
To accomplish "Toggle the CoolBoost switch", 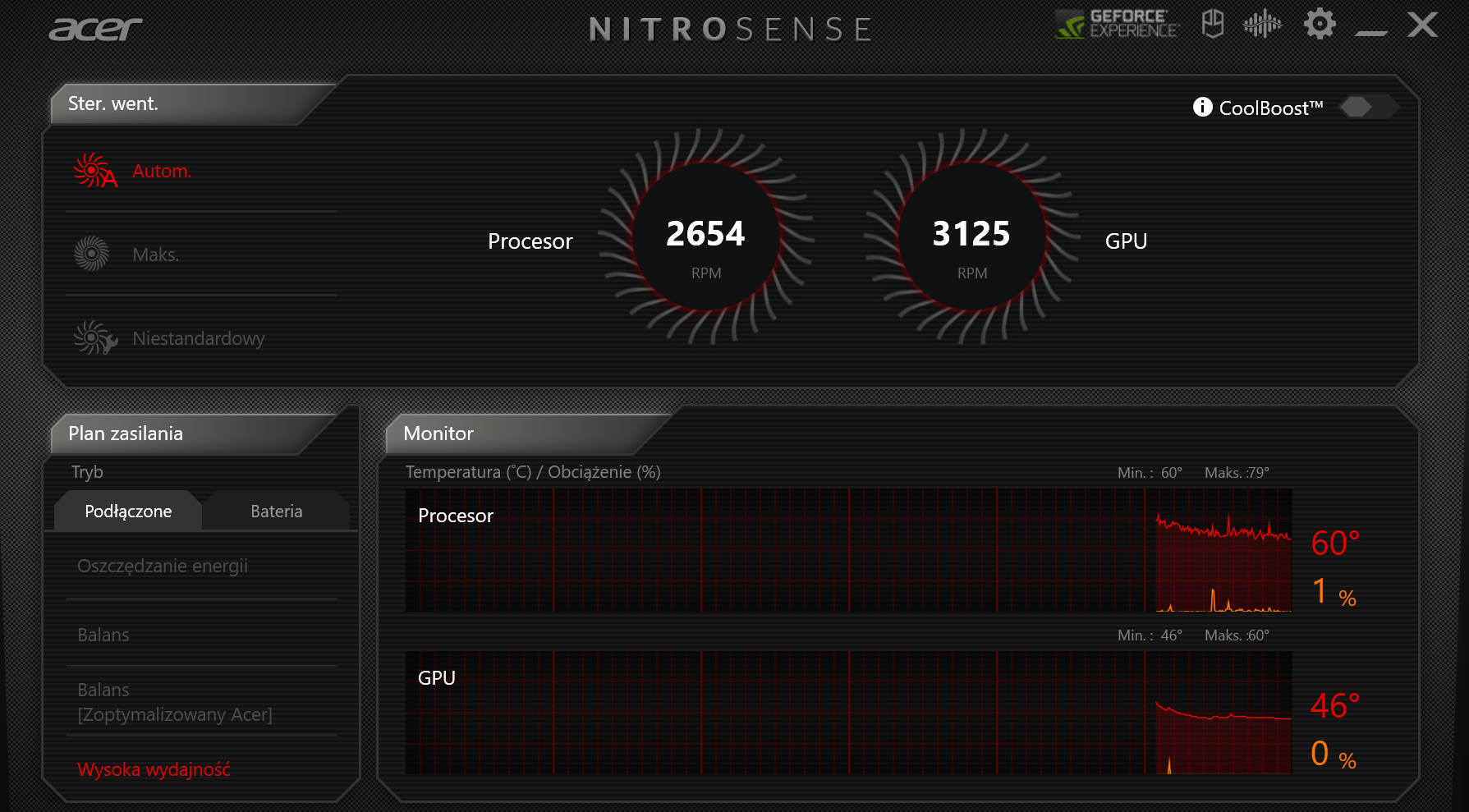I will (1368, 108).
